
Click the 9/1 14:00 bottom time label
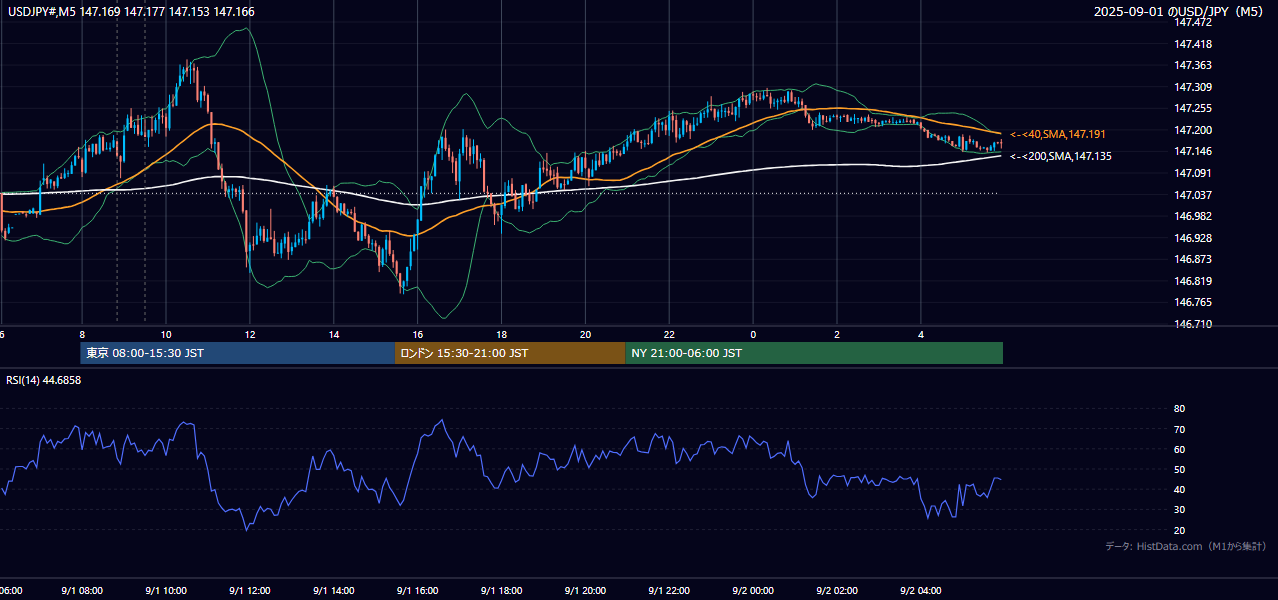click(334, 591)
